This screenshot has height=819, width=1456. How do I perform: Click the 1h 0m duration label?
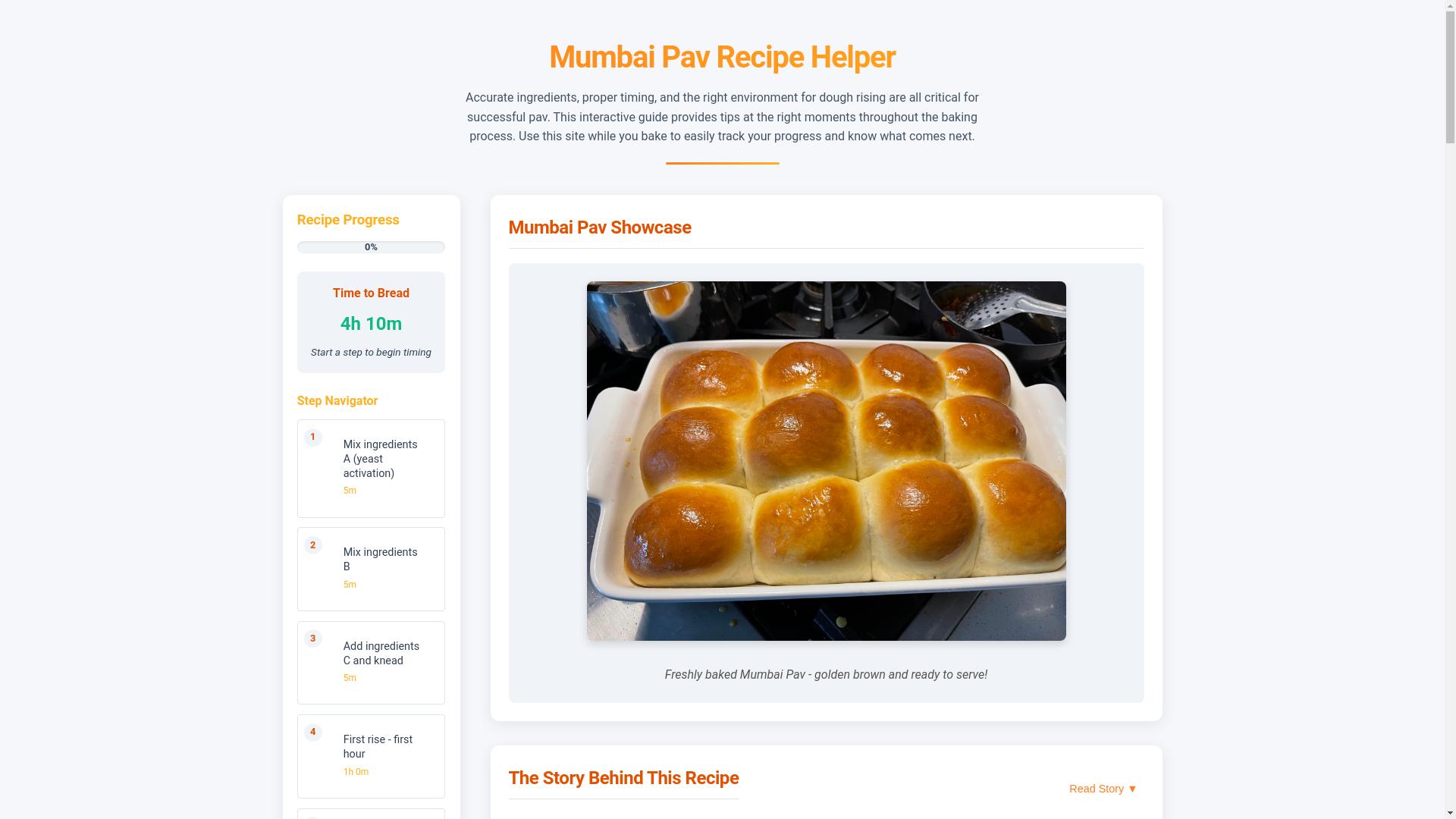356,772
